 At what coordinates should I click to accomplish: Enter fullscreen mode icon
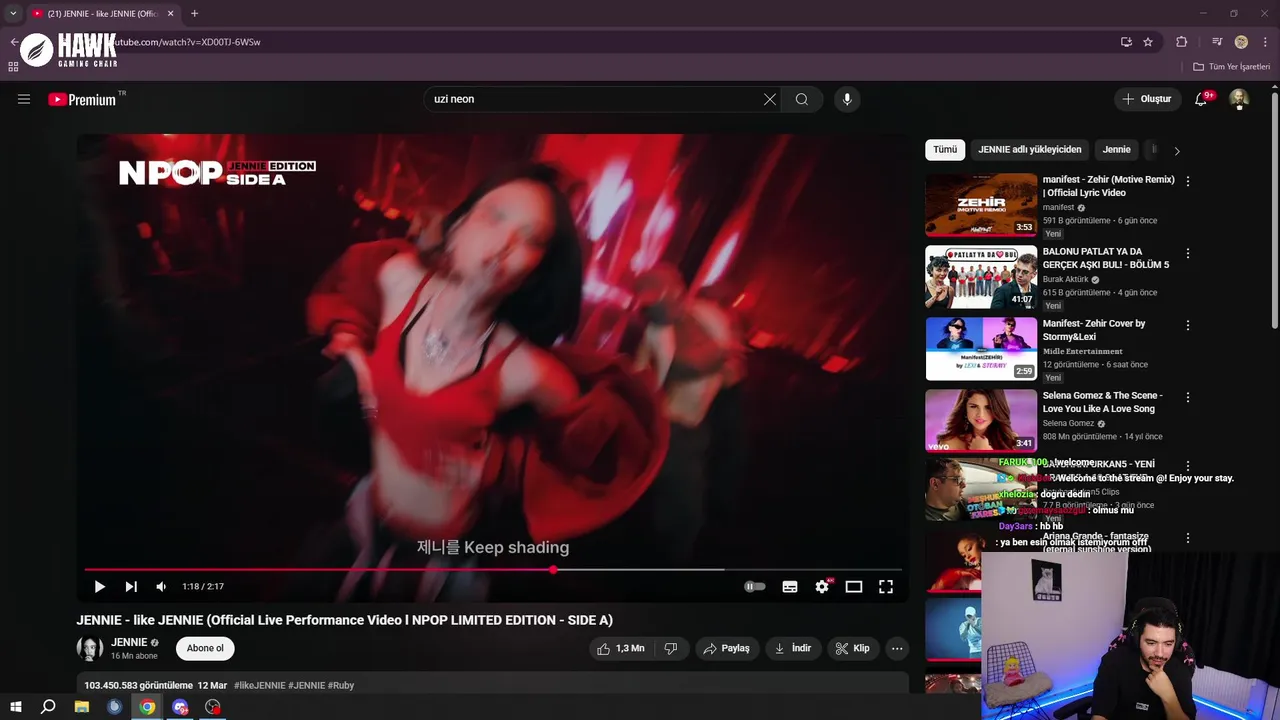click(x=886, y=587)
